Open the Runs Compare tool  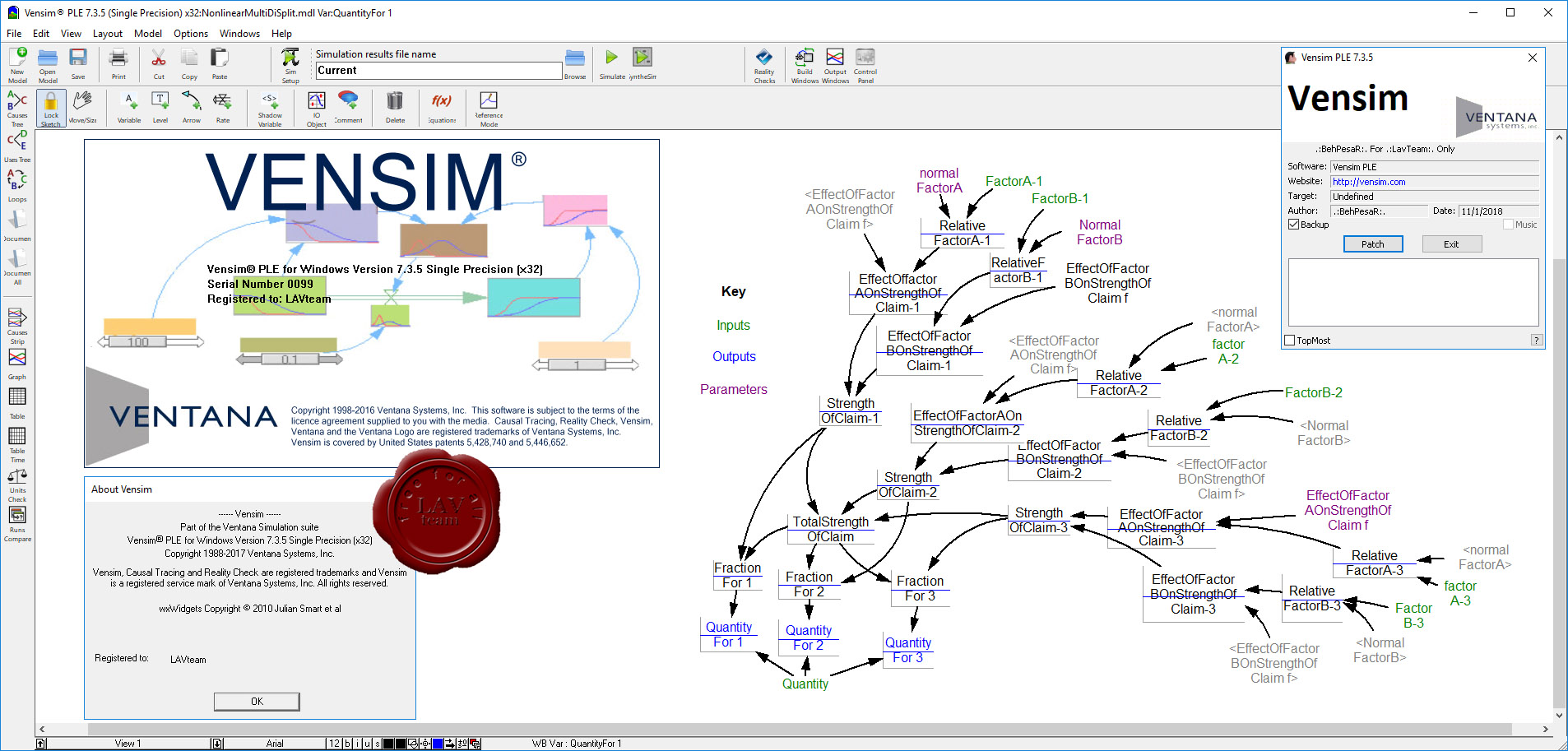pyautogui.click(x=17, y=525)
